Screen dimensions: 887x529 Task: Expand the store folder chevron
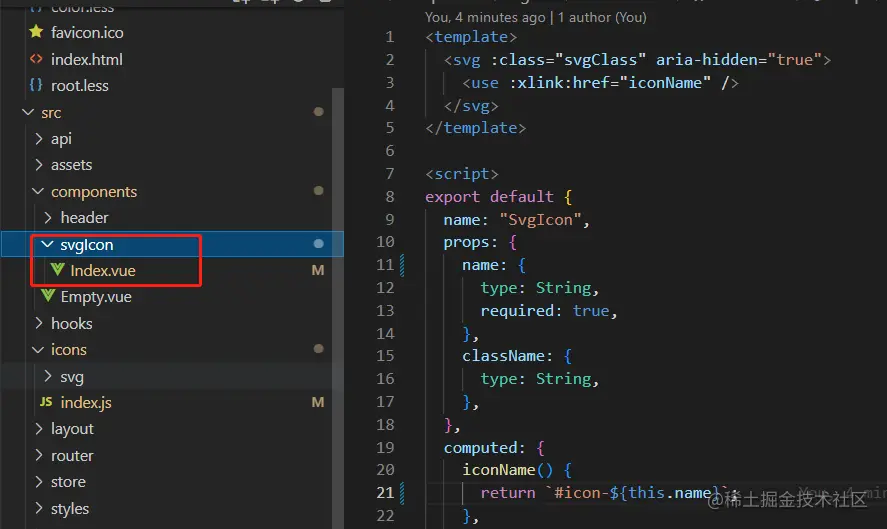[x=38, y=481]
